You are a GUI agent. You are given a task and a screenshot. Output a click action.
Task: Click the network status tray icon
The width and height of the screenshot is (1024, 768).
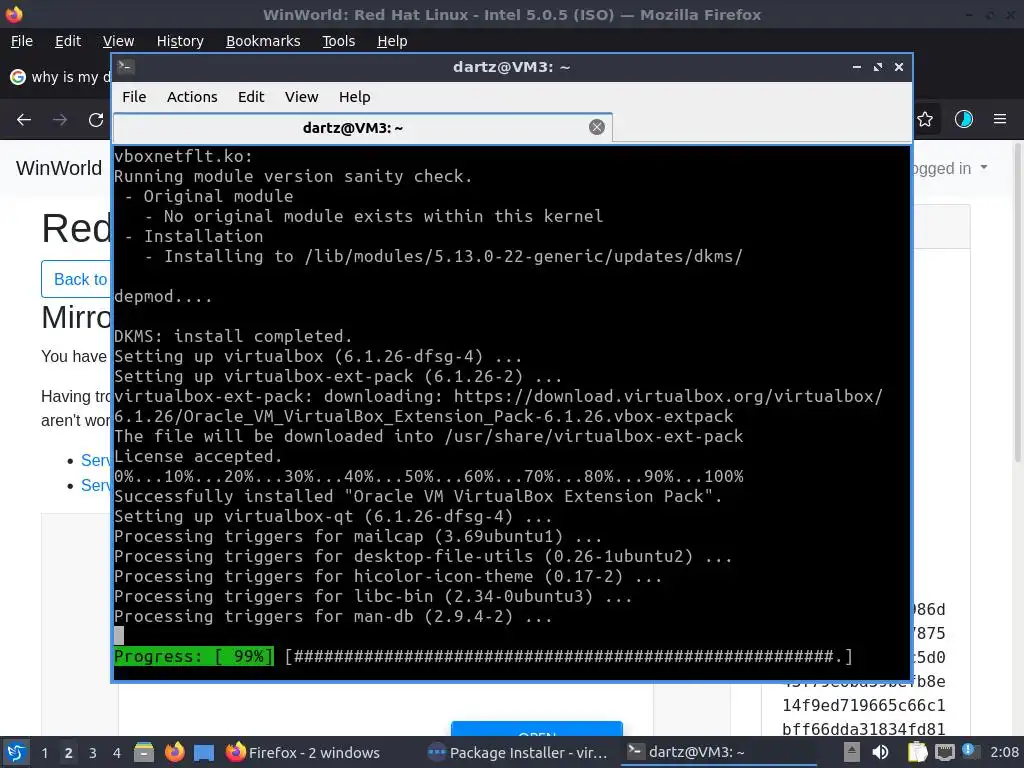[944, 752]
